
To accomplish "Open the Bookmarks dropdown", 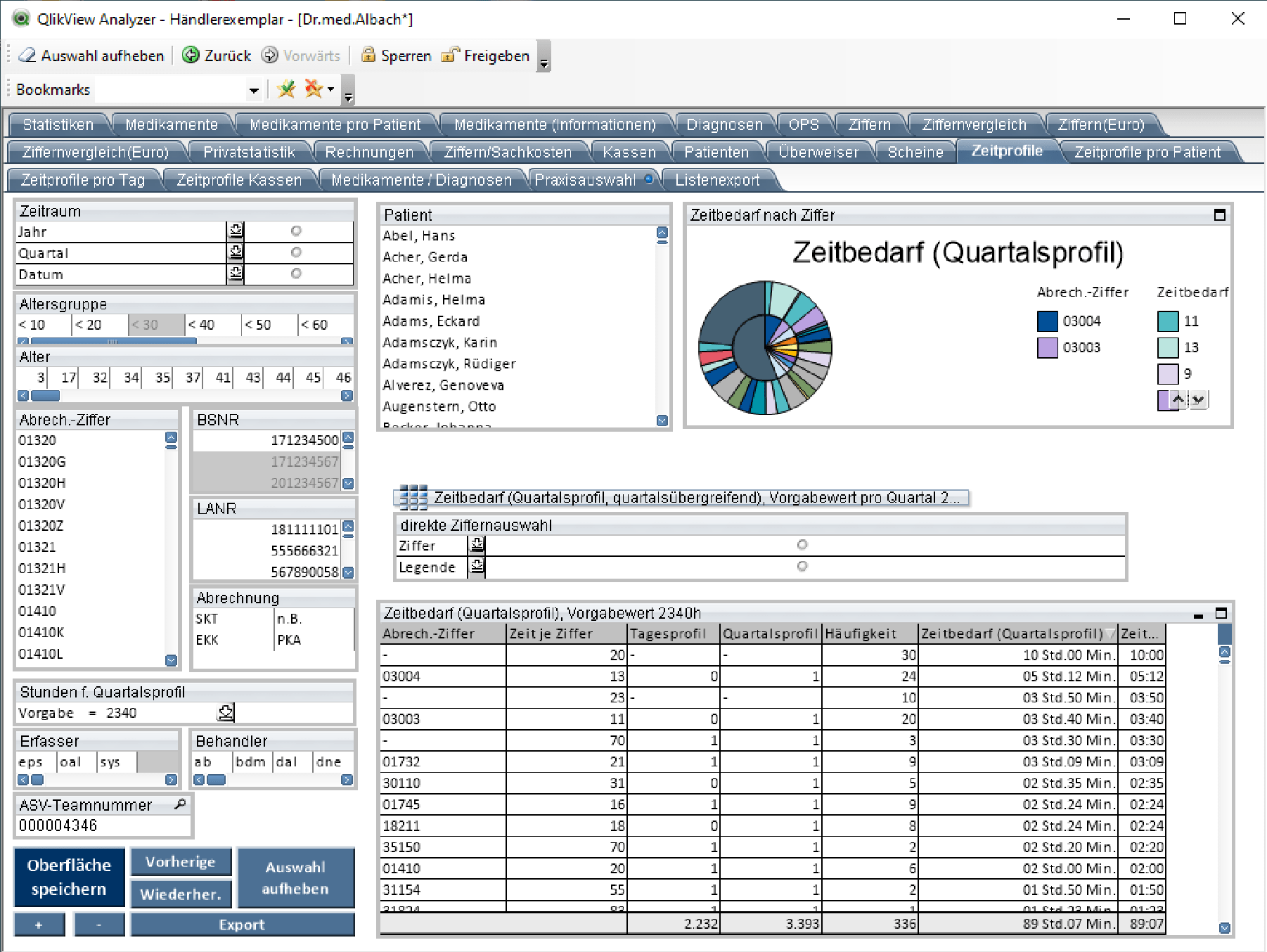I will pos(254,90).
